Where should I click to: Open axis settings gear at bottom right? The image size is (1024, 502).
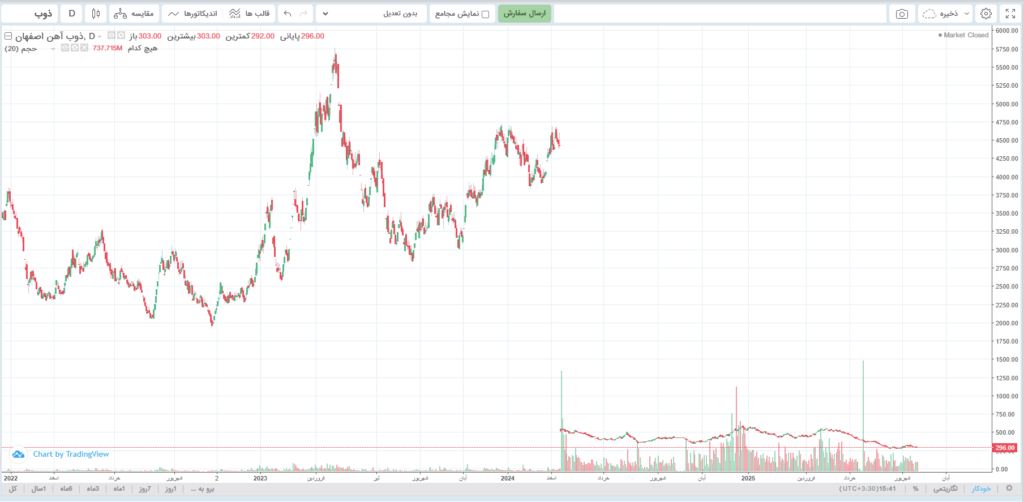pyautogui.click(x=1008, y=488)
